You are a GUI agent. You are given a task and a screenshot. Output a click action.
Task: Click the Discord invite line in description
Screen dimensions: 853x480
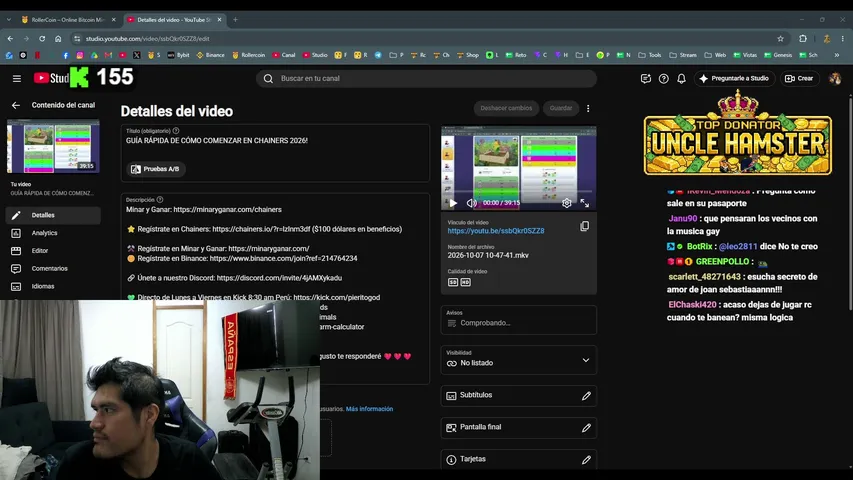(234, 278)
